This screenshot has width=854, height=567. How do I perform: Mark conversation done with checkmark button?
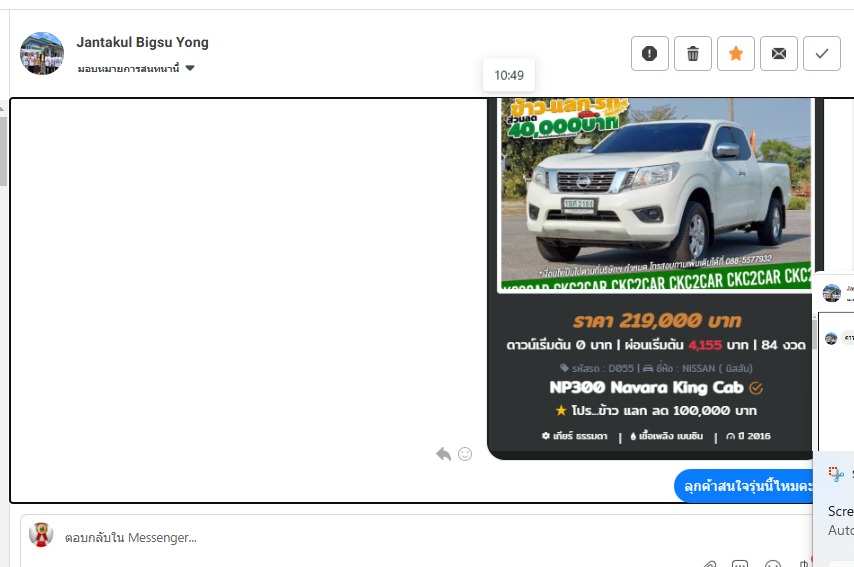[822, 53]
